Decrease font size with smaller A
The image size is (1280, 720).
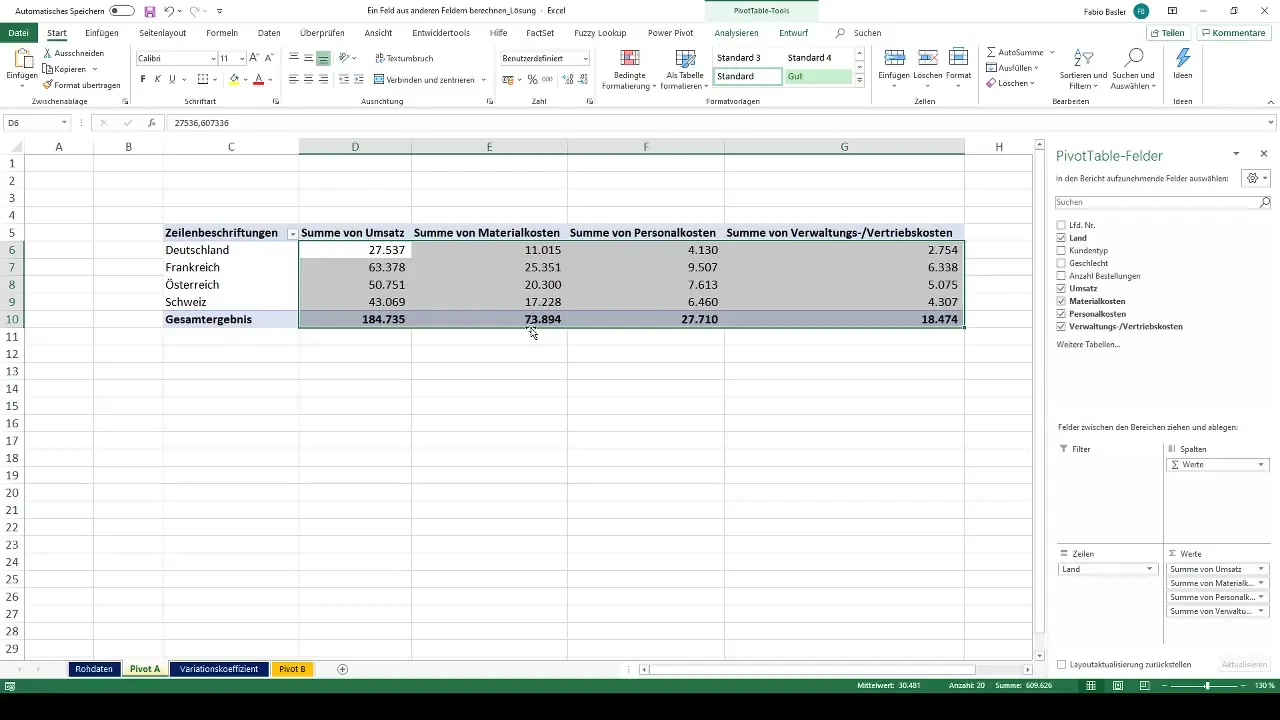(270, 58)
